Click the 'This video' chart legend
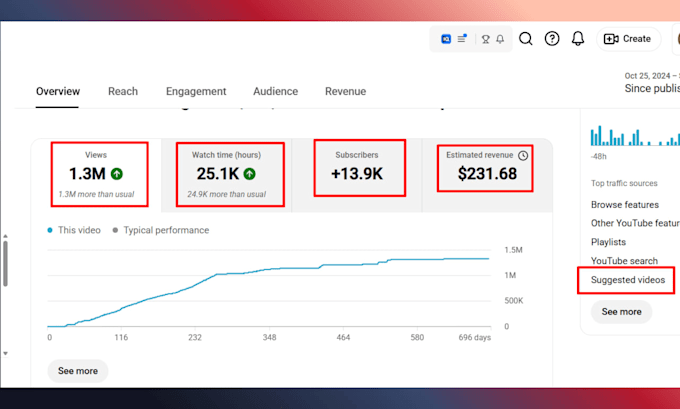680x409 pixels. 74,230
